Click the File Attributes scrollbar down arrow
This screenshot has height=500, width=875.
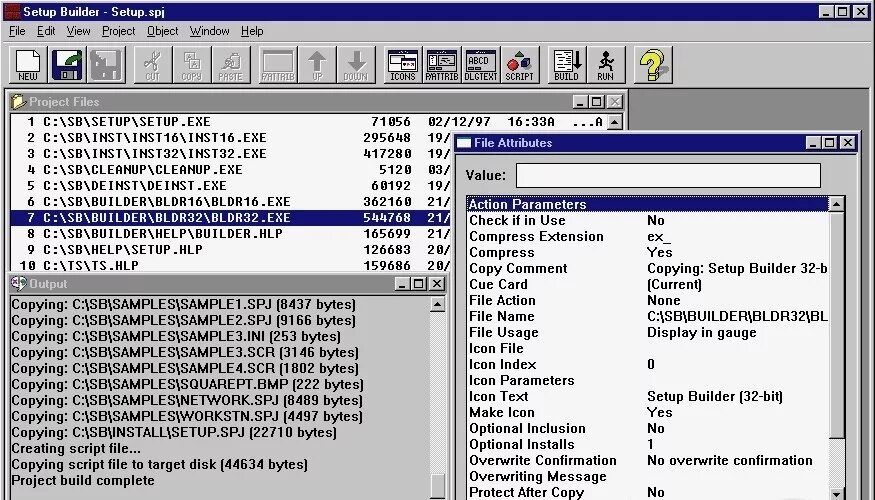(836, 493)
